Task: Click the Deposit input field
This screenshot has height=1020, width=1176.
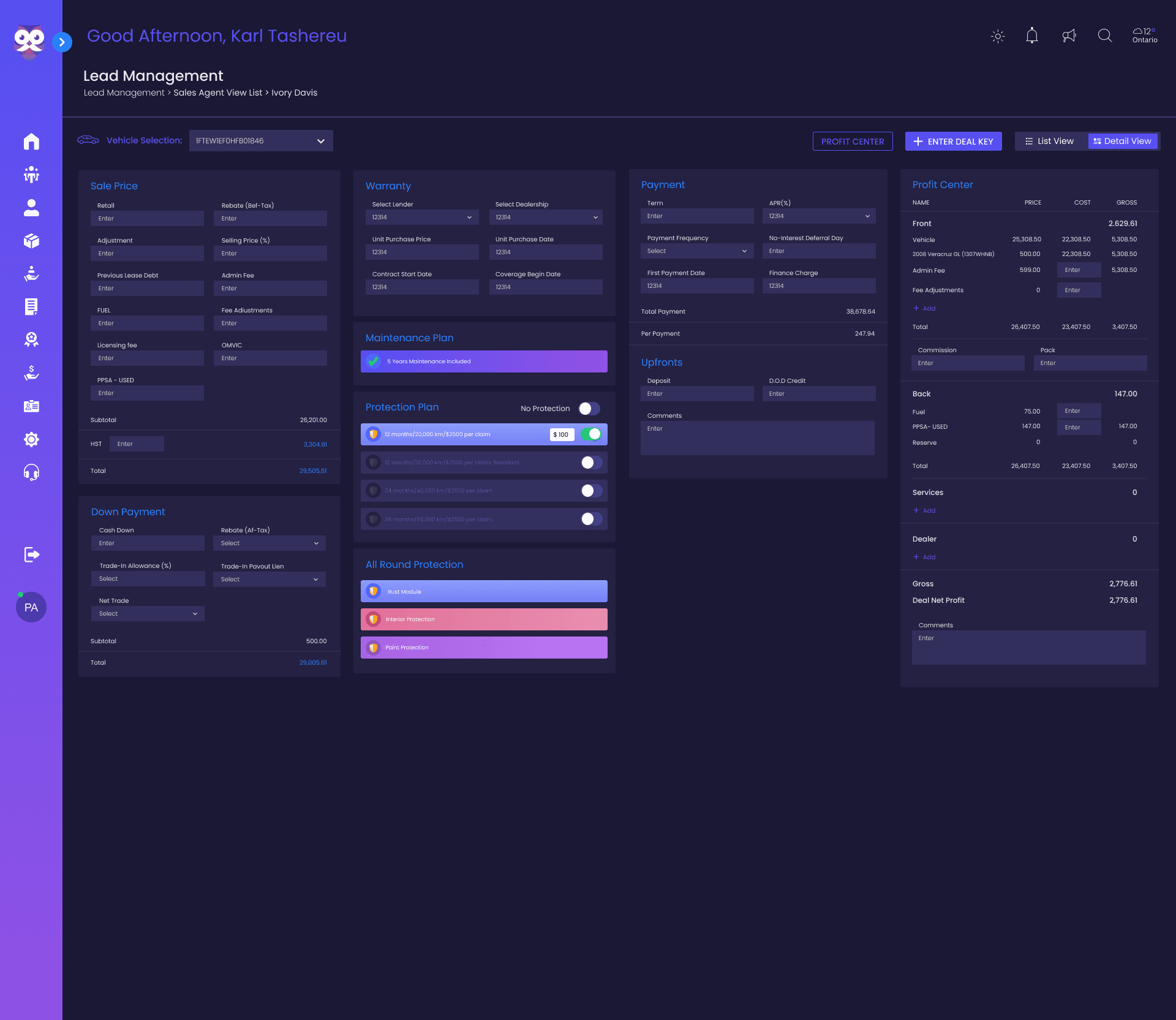Action: pyautogui.click(x=697, y=394)
